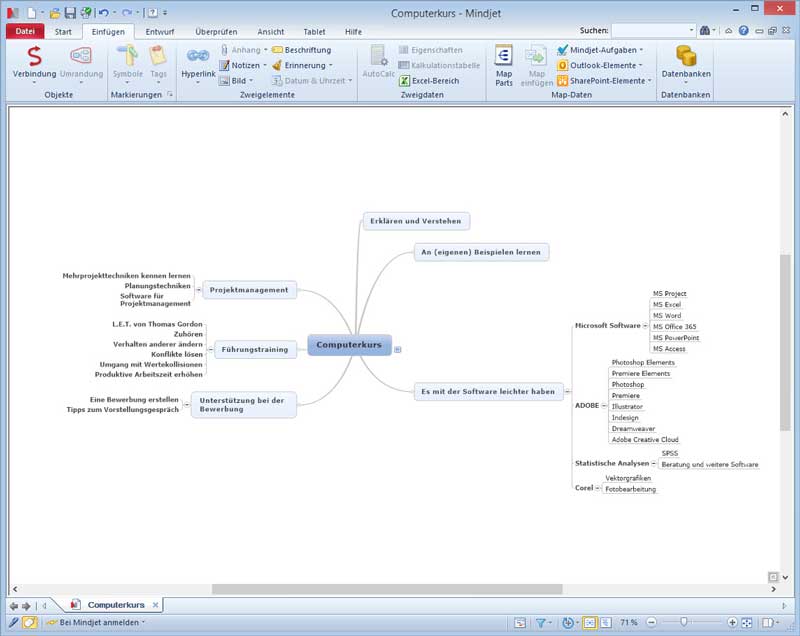Image resolution: width=800 pixels, height=636 pixels.
Task: Switch to the Entwurf ribbon tab
Action: point(160,31)
